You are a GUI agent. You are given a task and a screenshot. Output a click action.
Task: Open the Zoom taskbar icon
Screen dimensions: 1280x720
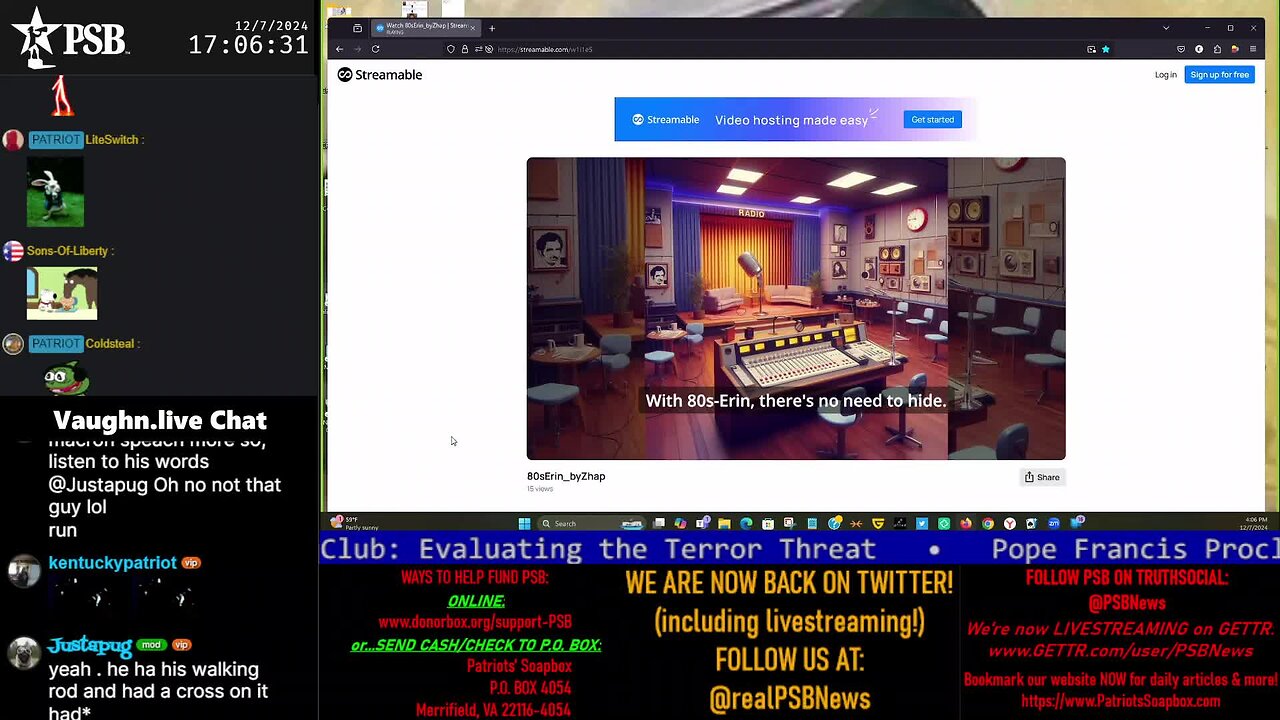(x=1053, y=523)
